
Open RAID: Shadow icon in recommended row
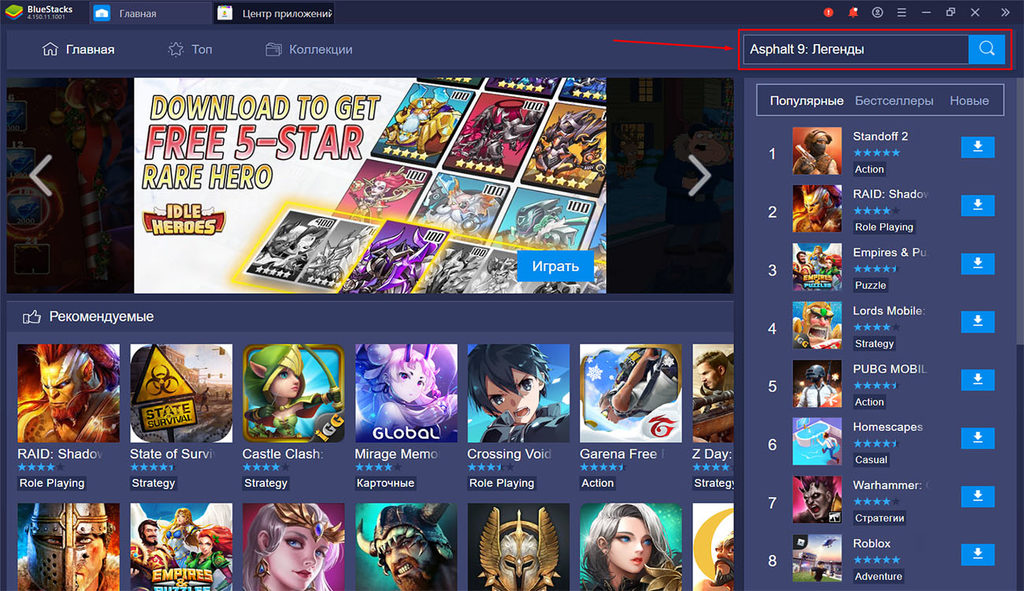[x=69, y=393]
